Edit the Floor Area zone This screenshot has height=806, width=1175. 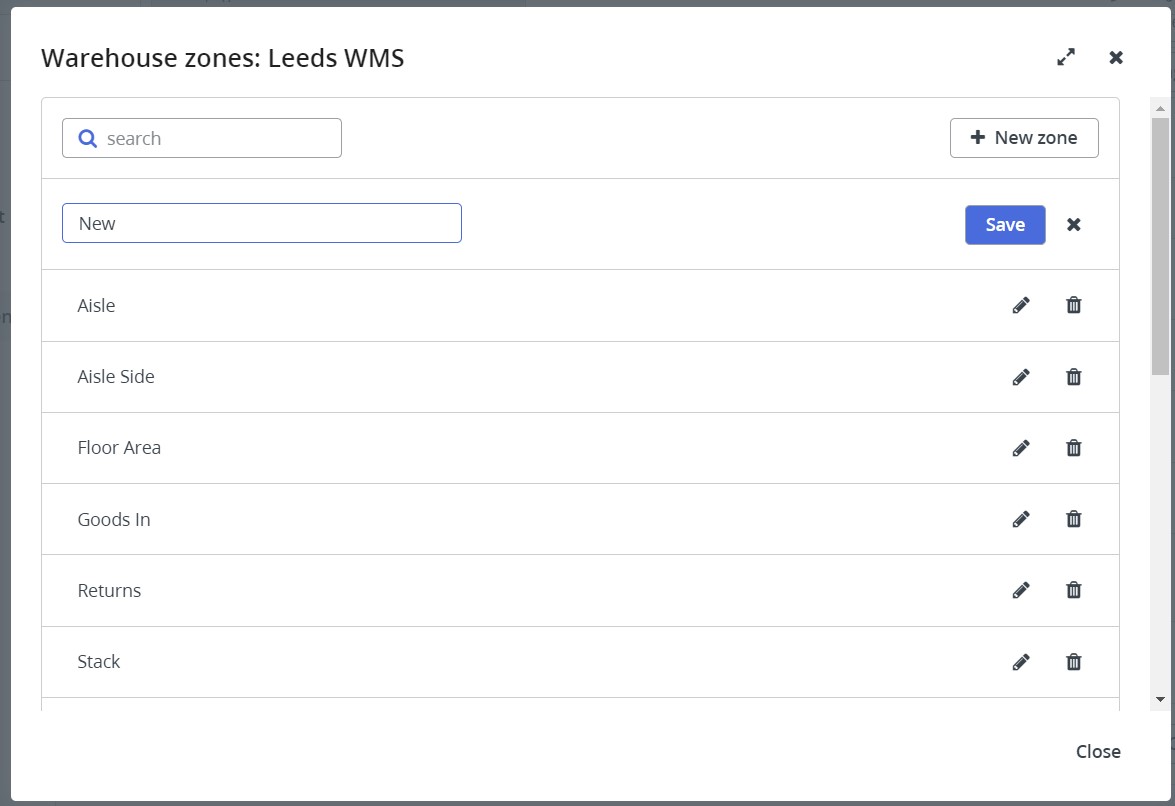click(x=1021, y=448)
